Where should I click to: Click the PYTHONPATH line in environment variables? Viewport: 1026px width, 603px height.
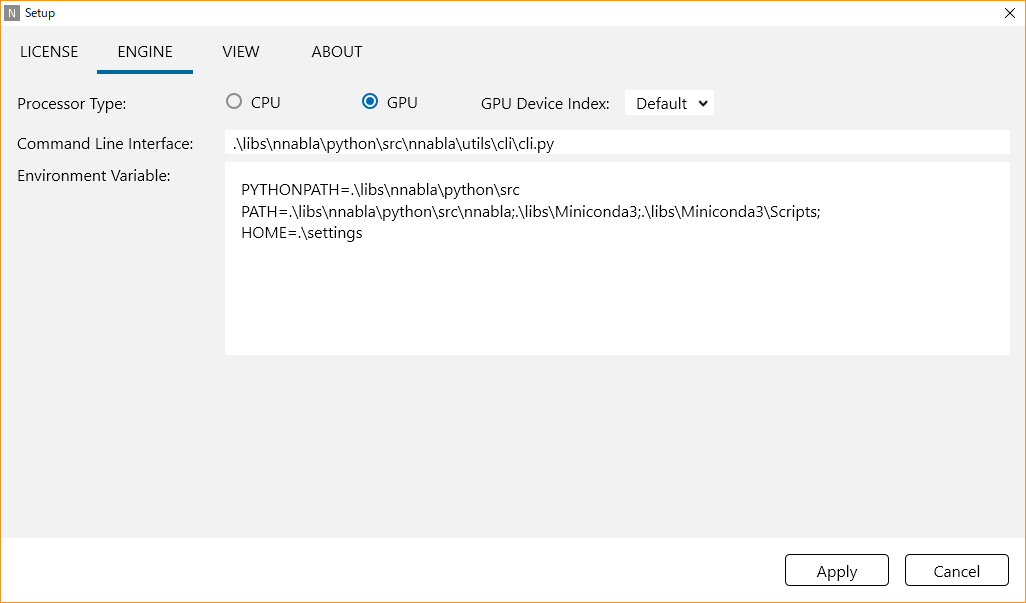[380, 190]
